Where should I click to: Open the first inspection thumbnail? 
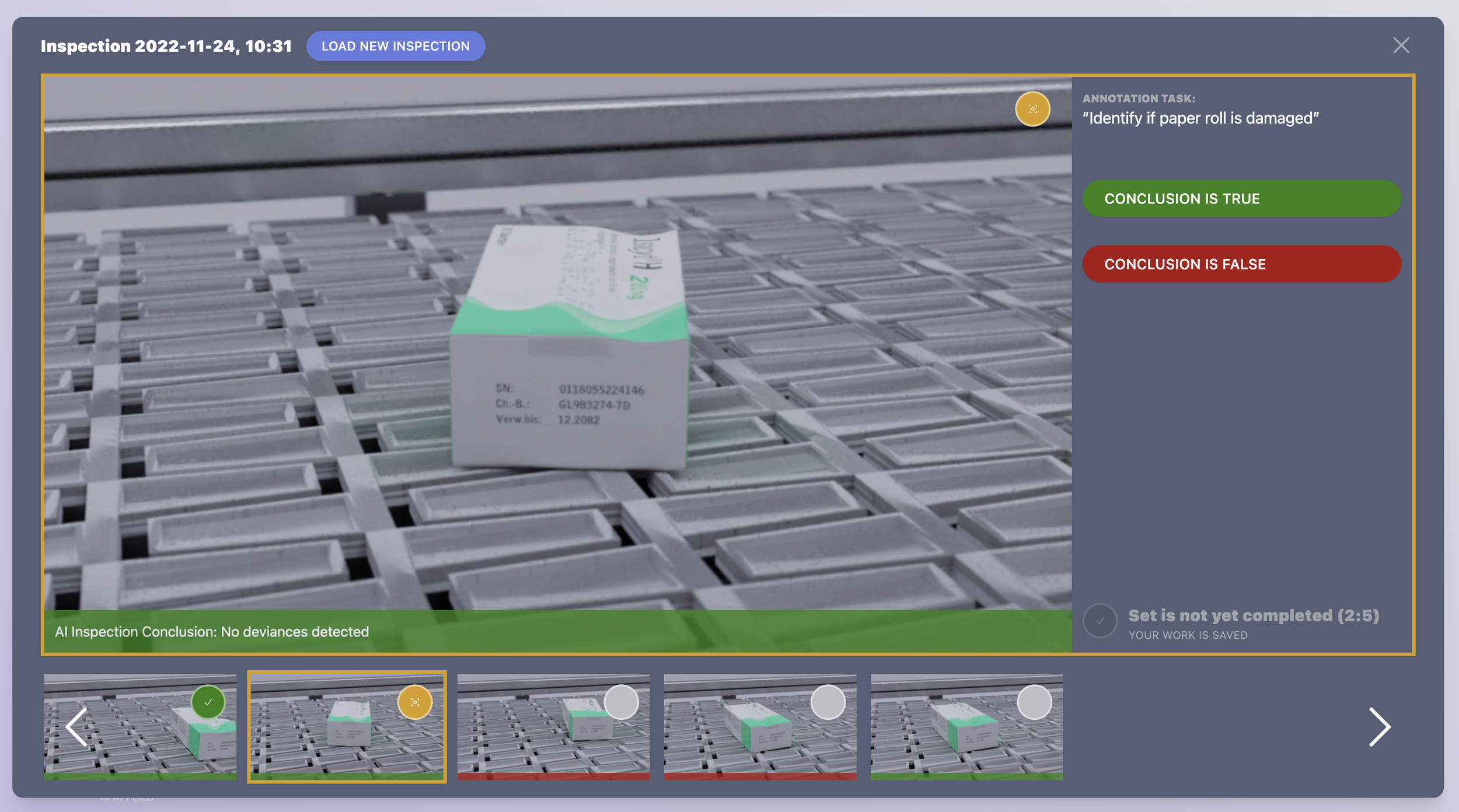(x=141, y=727)
